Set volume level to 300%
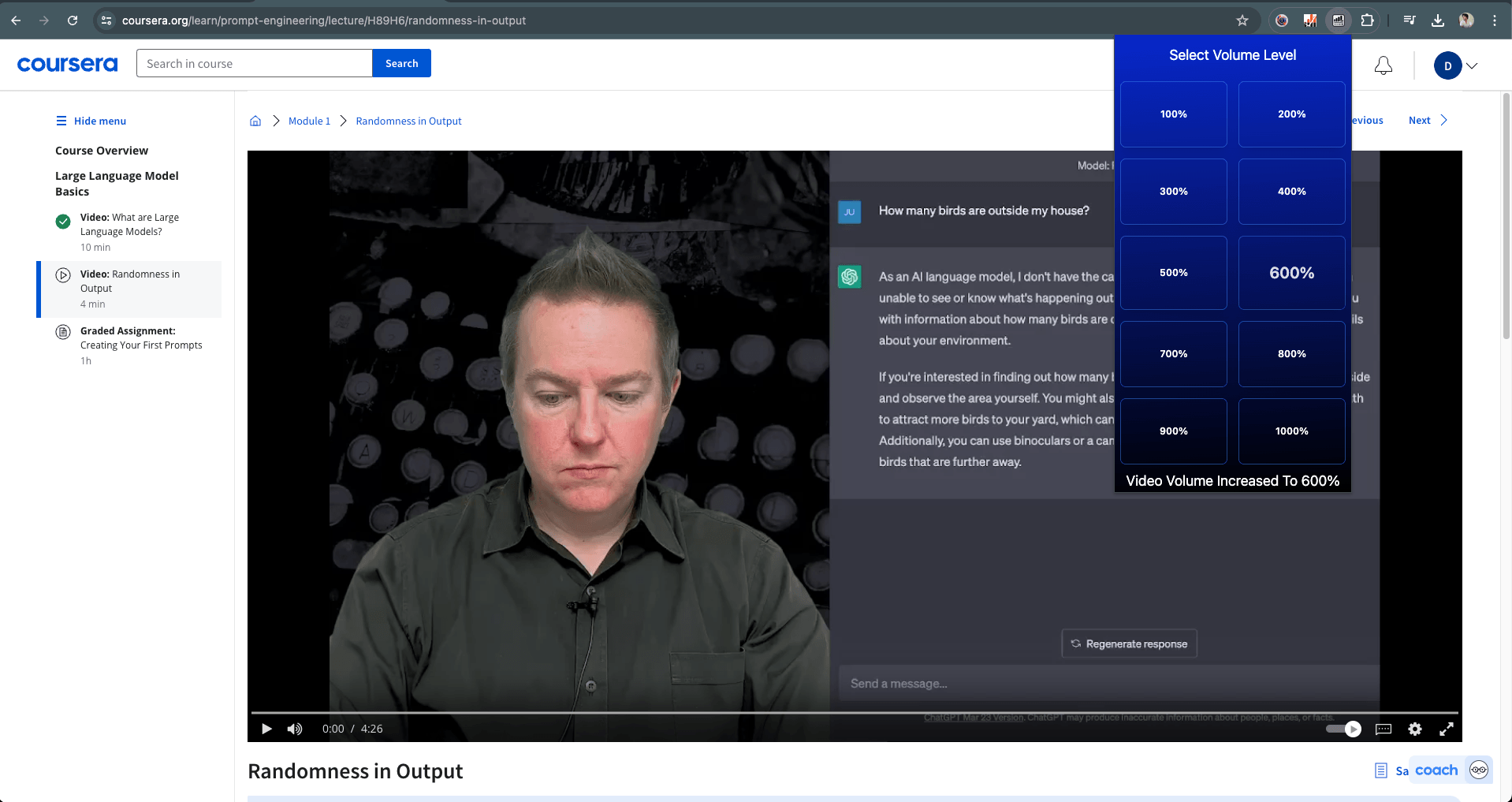 coord(1173,192)
